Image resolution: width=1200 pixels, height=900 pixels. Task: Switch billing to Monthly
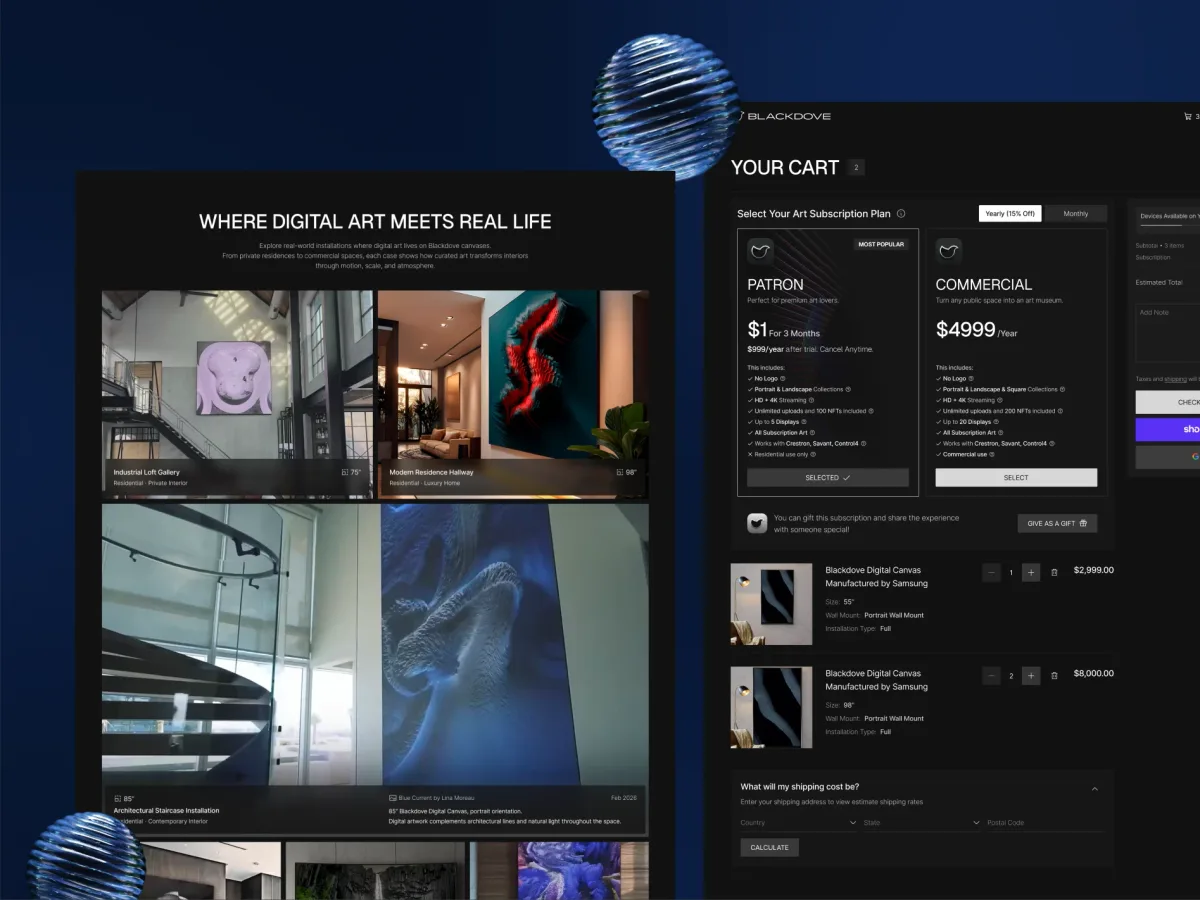coord(1076,214)
